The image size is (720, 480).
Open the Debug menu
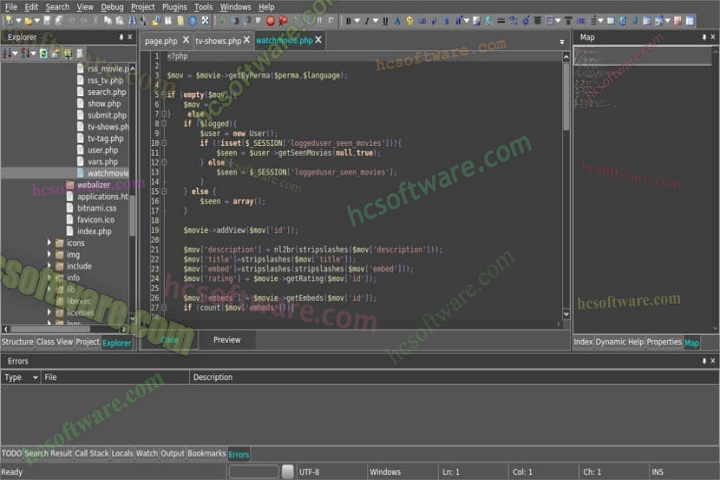112,7
